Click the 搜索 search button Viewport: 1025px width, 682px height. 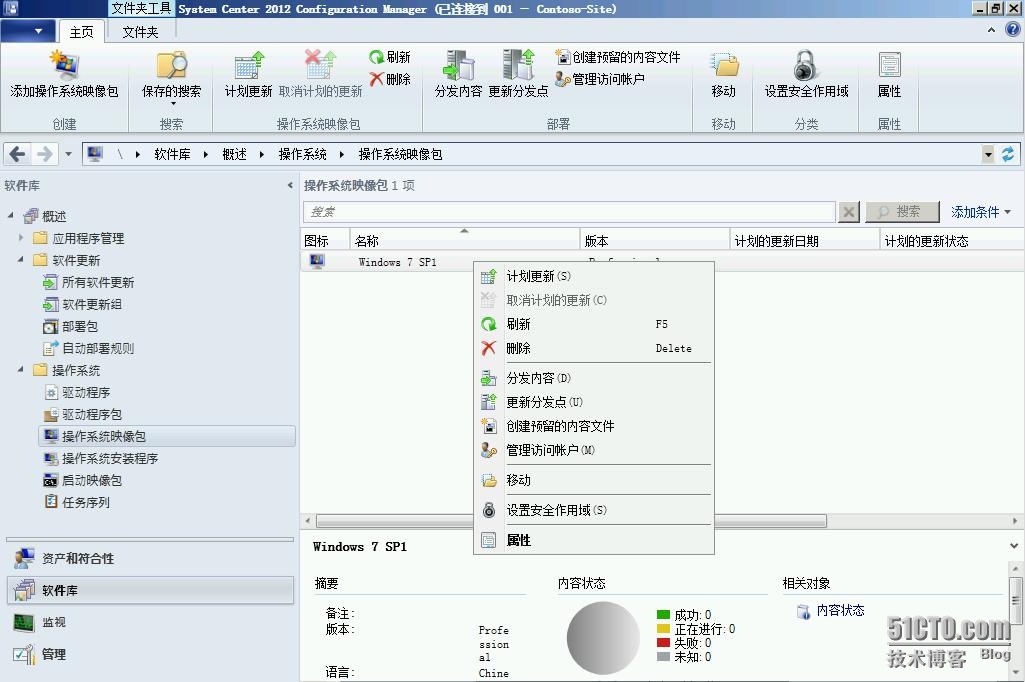click(902, 212)
